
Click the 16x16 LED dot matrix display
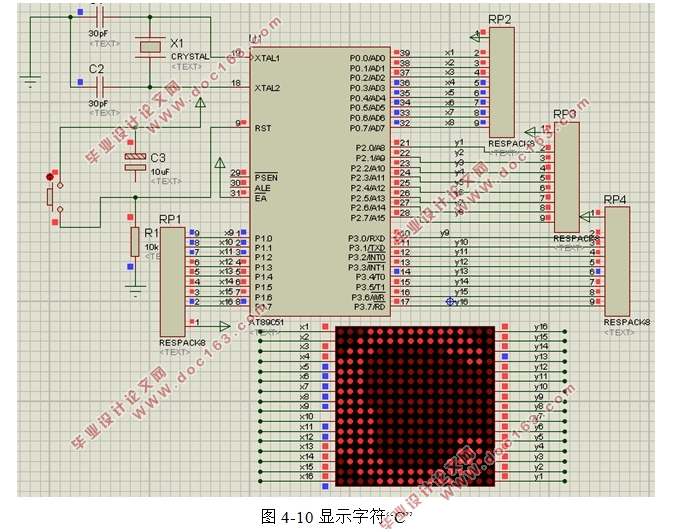415,406
